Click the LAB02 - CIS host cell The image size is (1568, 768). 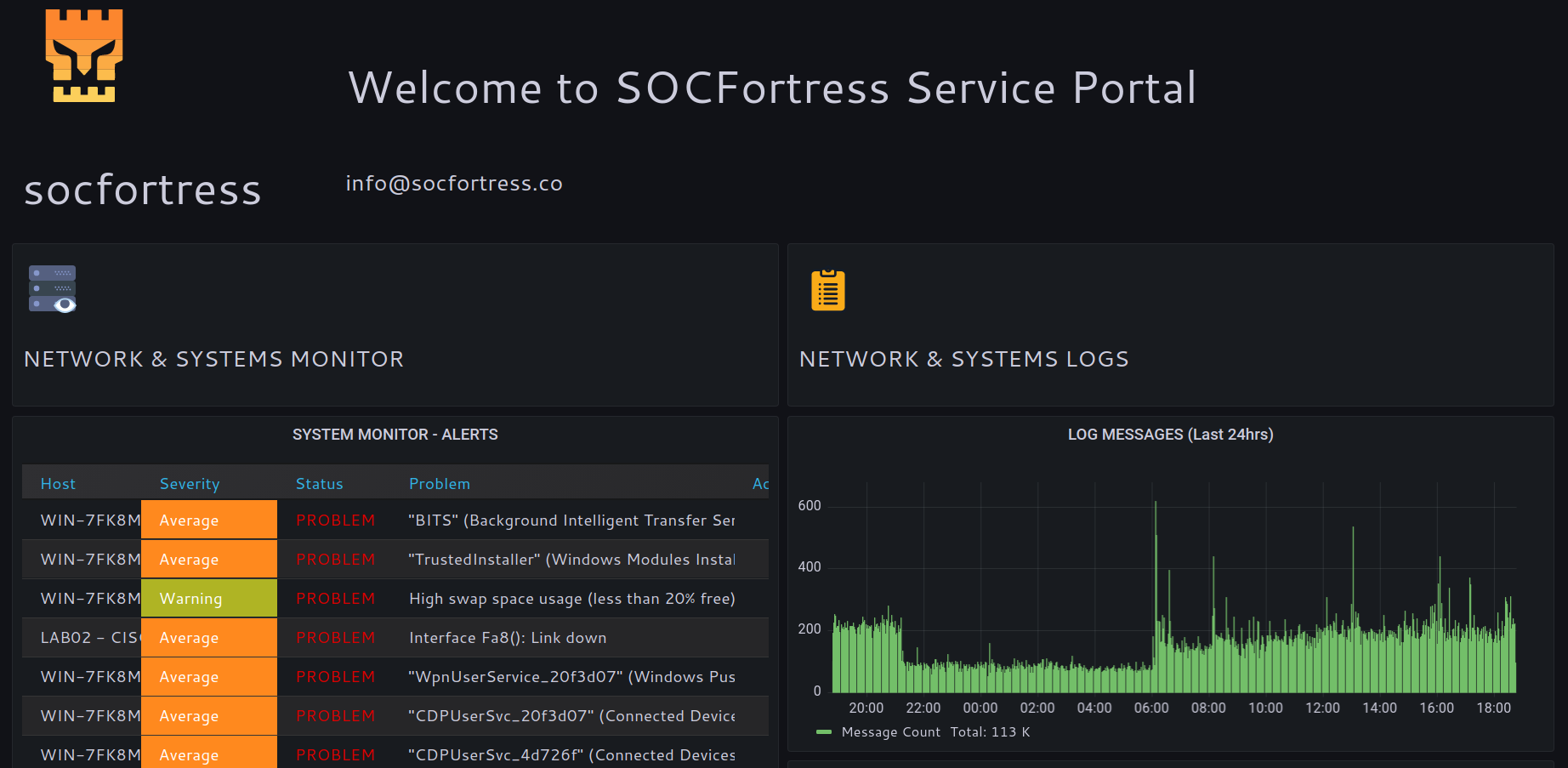coord(90,638)
